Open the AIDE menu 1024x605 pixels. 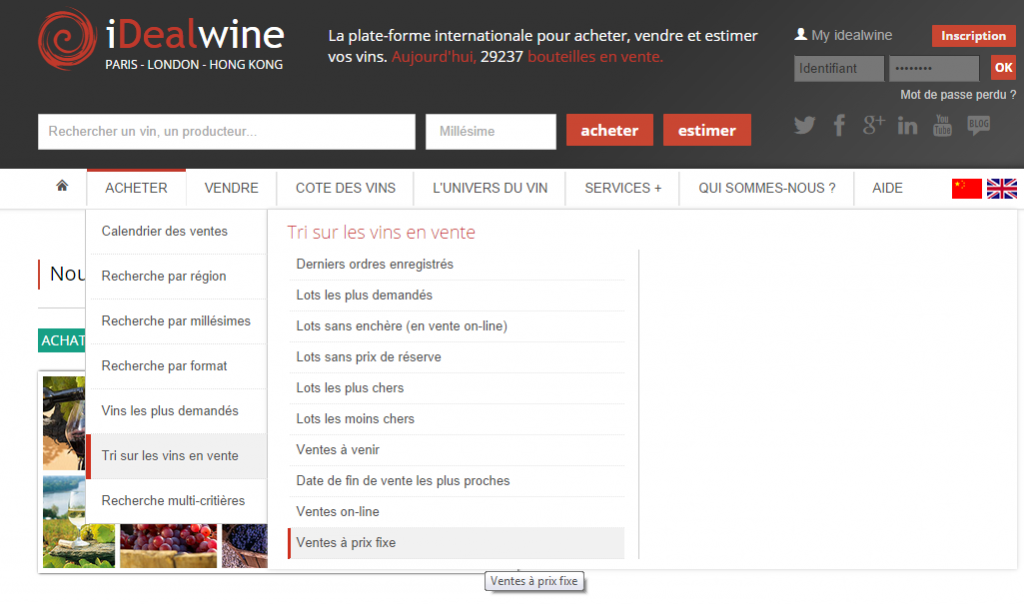pos(887,188)
